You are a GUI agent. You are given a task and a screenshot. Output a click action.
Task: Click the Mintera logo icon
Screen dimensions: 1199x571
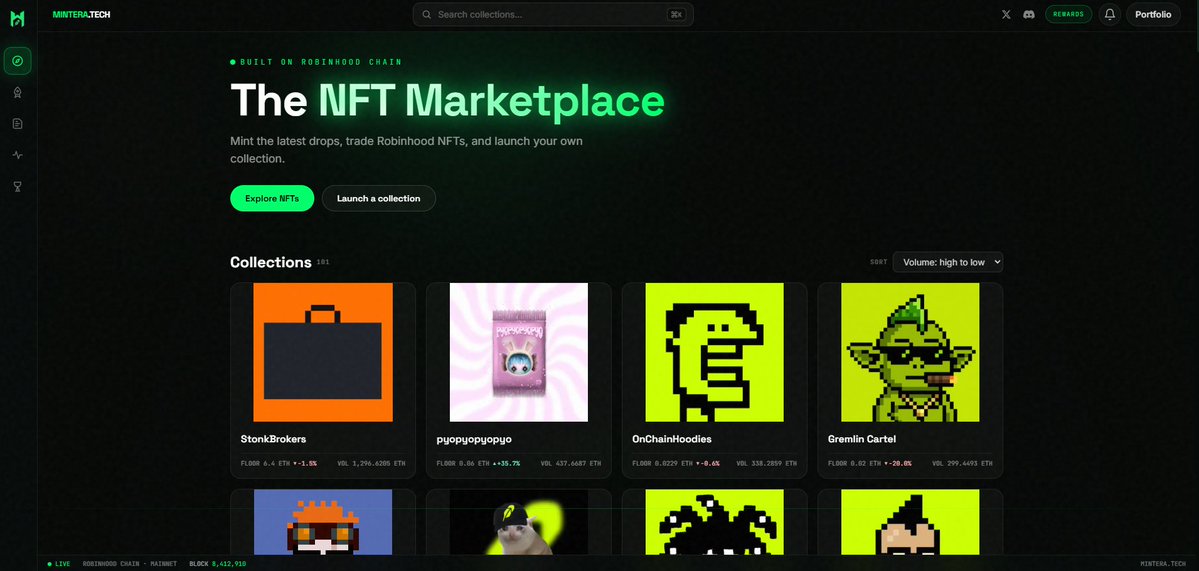[x=17, y=19]
